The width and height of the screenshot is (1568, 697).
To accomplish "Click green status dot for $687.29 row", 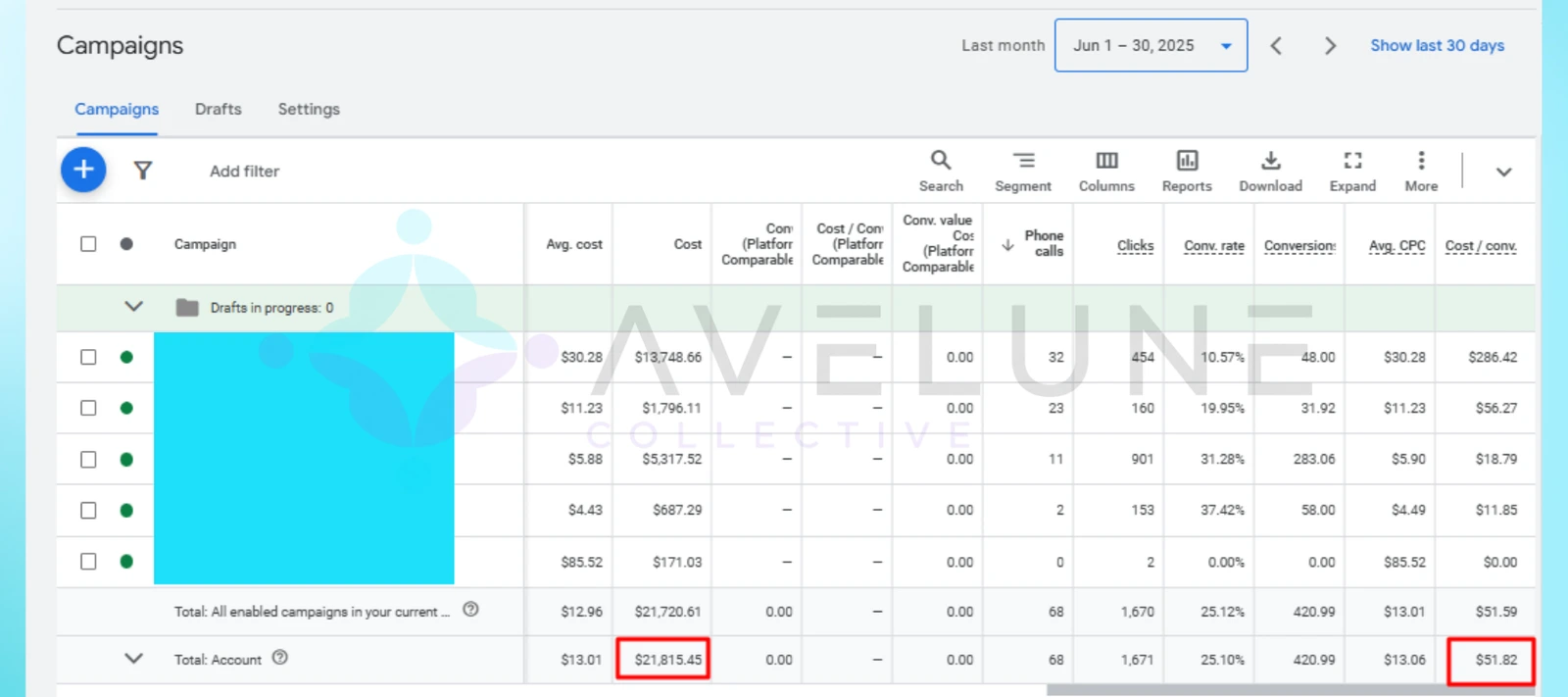I will coord(126,510).
